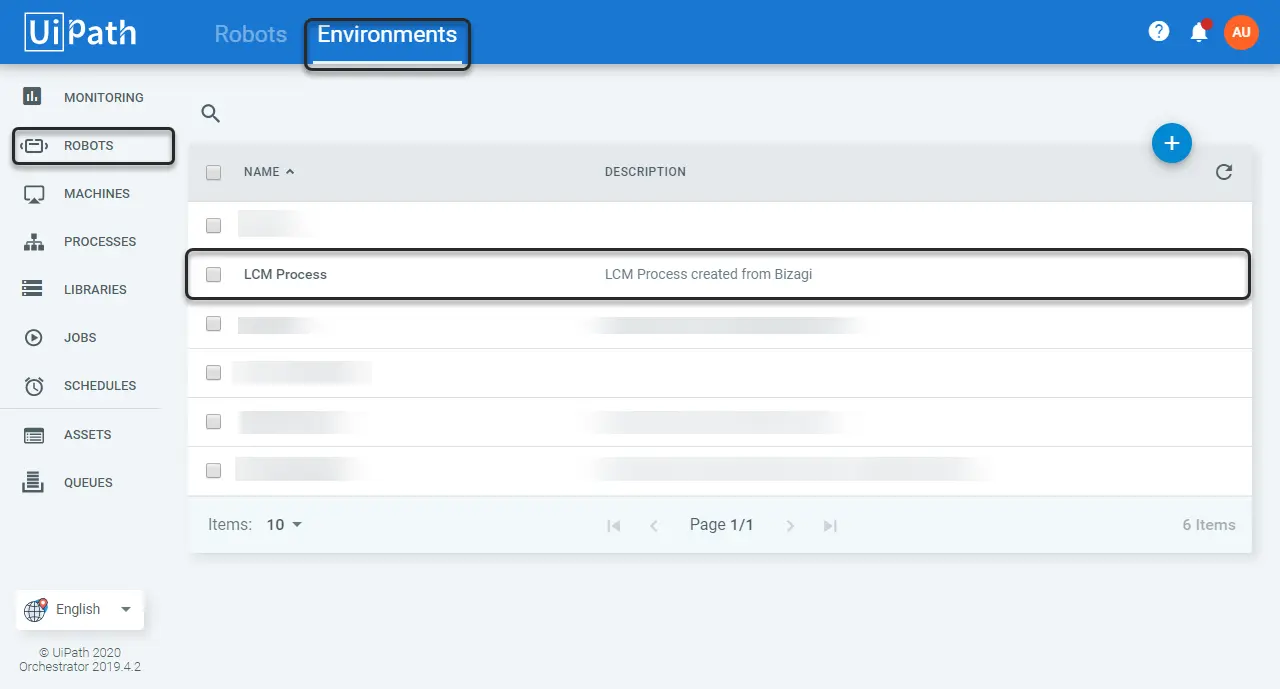Check the last row's checkbox
This screenshot has height=689, width=1280.
coord(213,470)
